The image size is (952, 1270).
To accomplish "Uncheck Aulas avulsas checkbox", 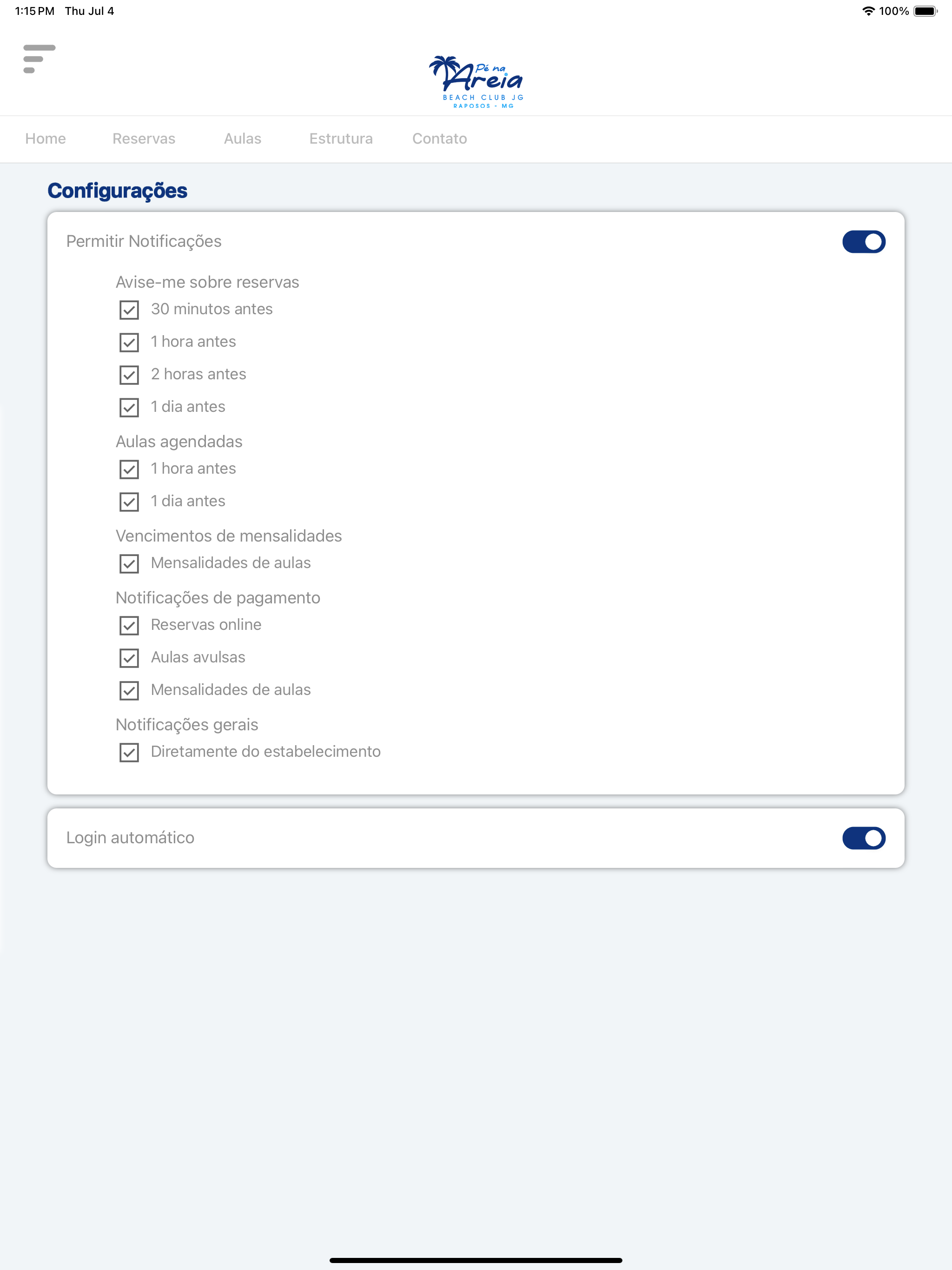I will tap(129, 658).
